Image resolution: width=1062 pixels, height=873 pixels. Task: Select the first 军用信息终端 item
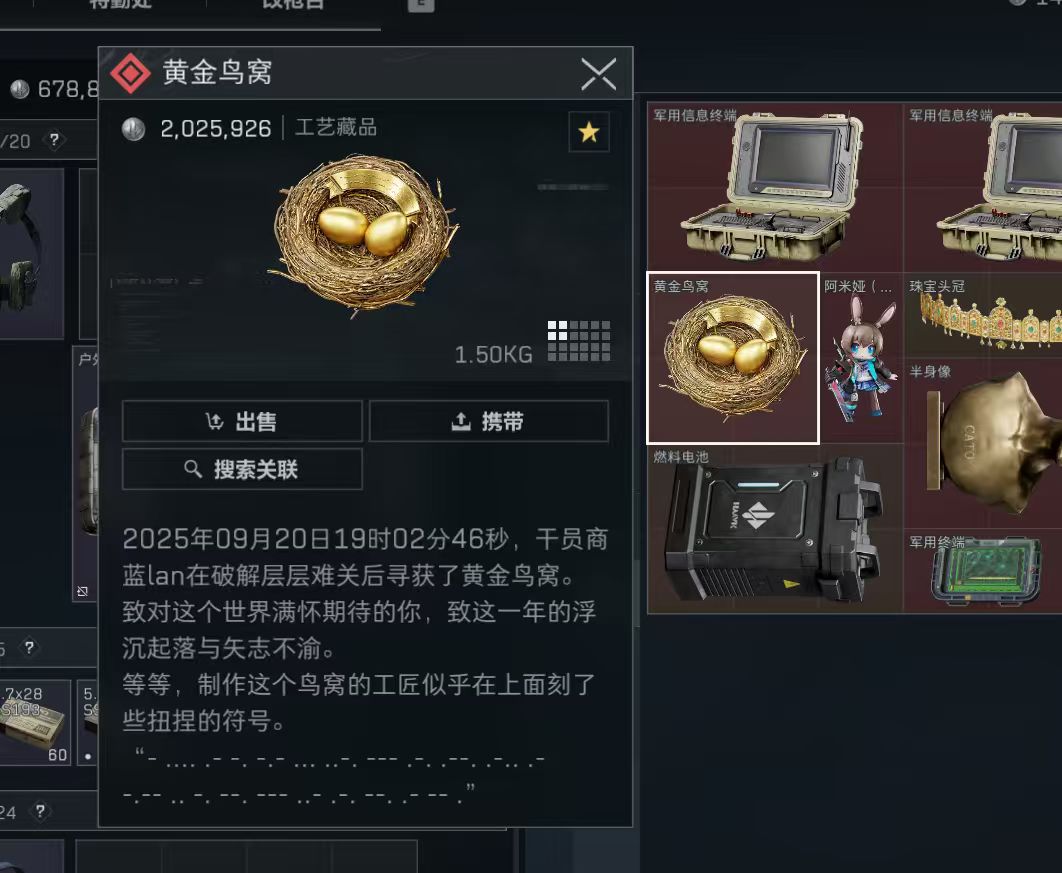[x=775, y=186]
